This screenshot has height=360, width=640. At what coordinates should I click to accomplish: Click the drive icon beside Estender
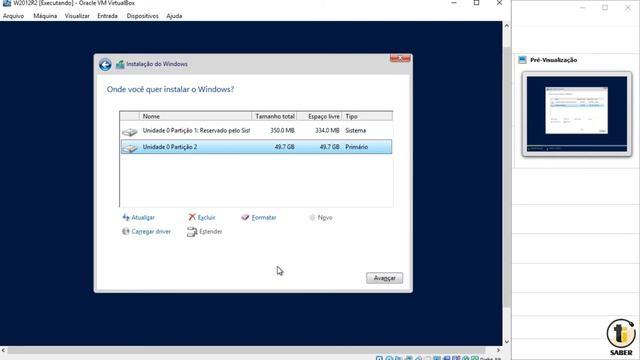pos(192,232)
